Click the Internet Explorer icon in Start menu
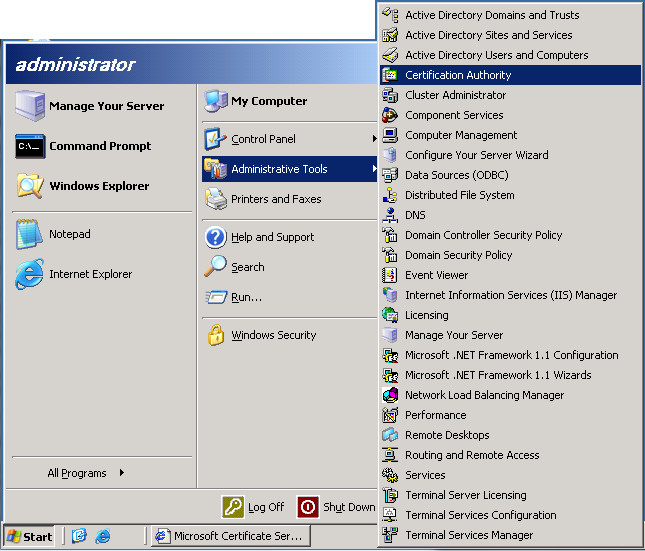 coord(29,274)
